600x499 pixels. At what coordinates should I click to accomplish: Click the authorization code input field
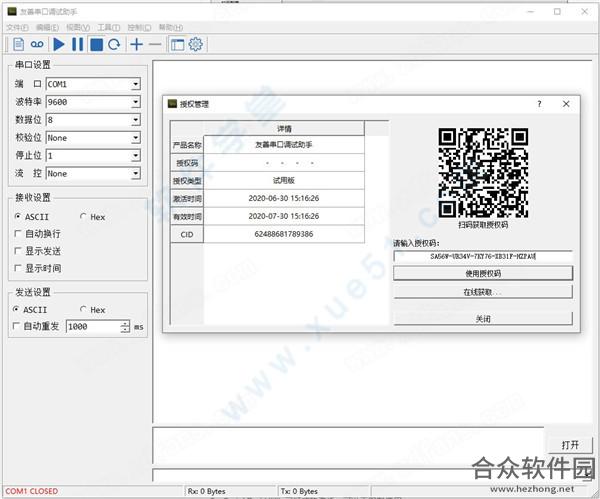click(483, 256)
